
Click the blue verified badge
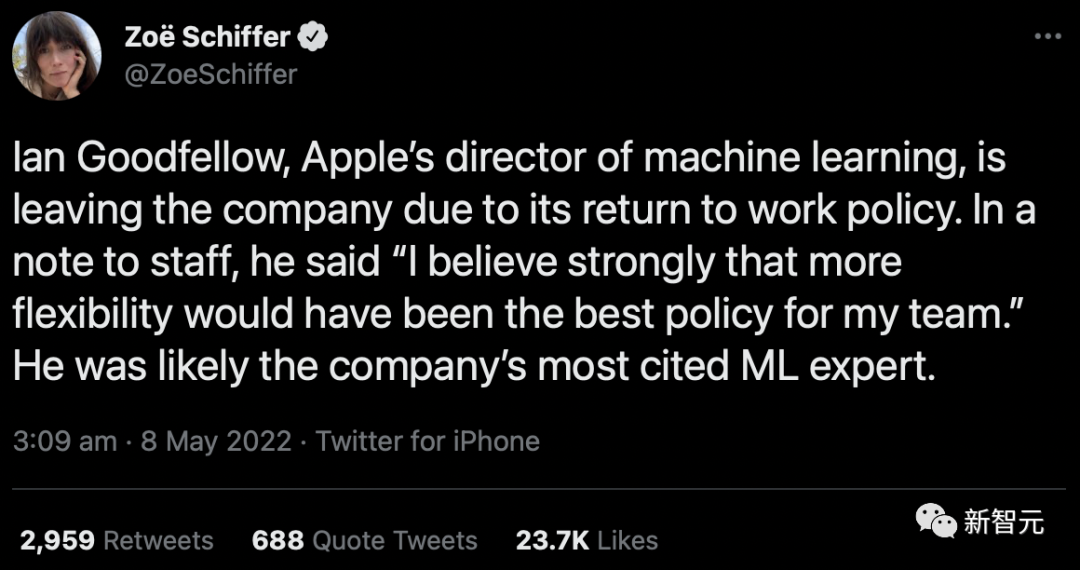[x=315, y=38]
